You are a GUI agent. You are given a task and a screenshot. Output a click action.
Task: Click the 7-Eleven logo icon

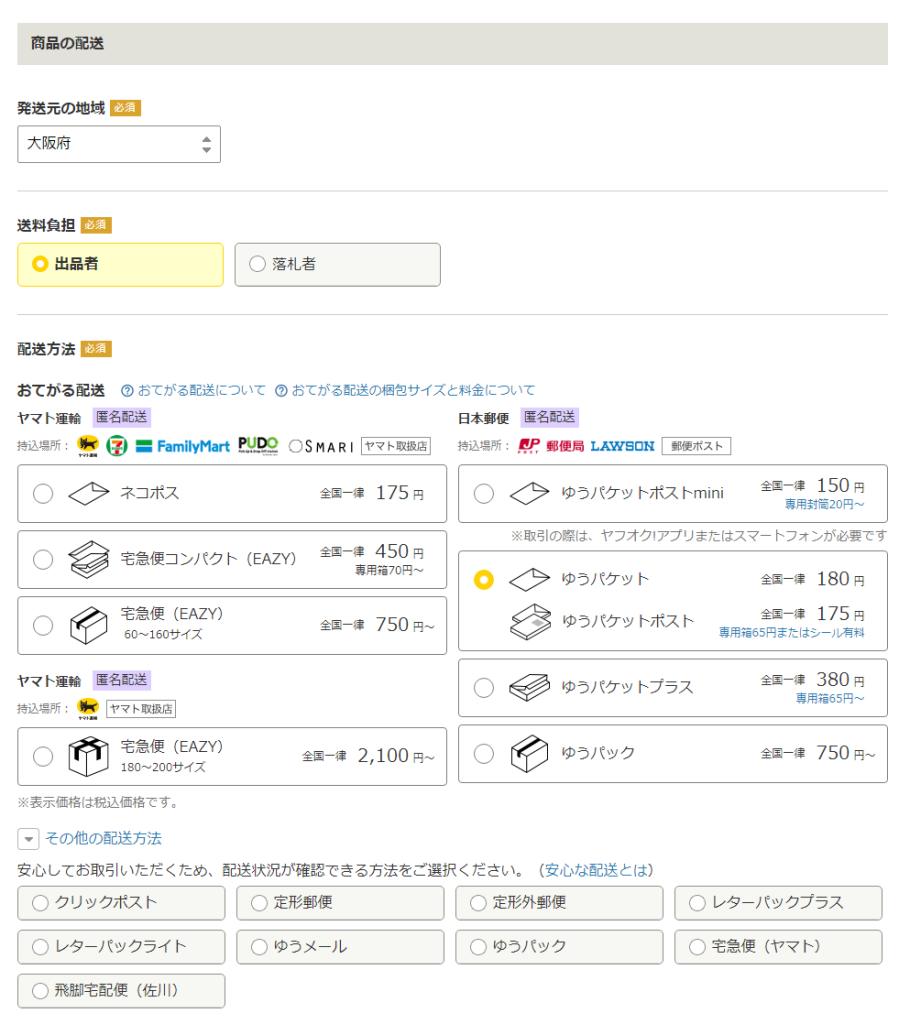(117, 446)
